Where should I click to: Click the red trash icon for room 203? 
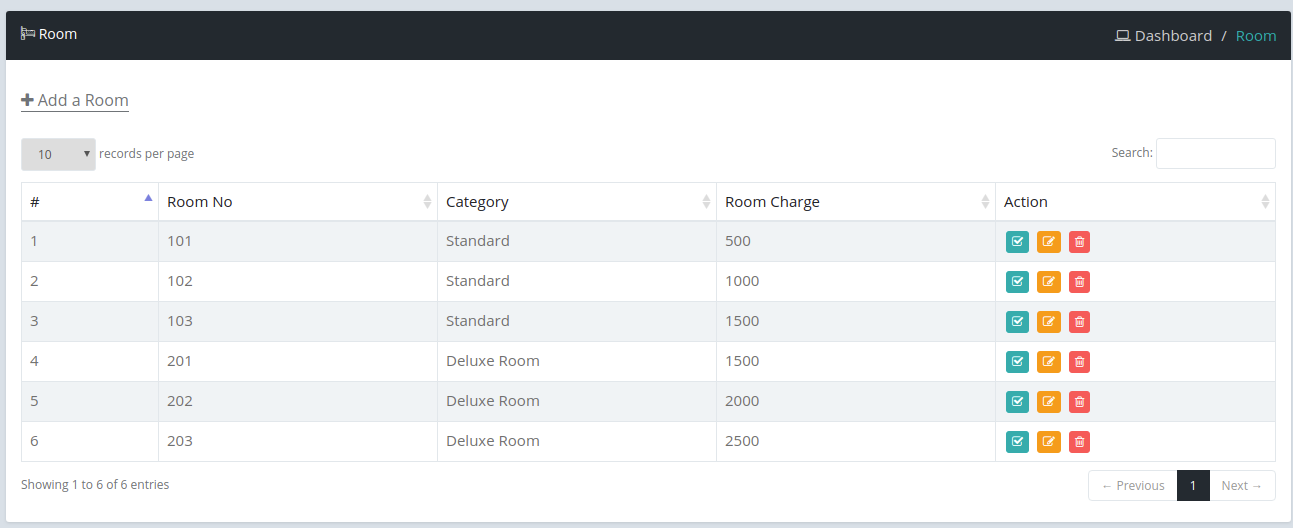click(1079, 442)
